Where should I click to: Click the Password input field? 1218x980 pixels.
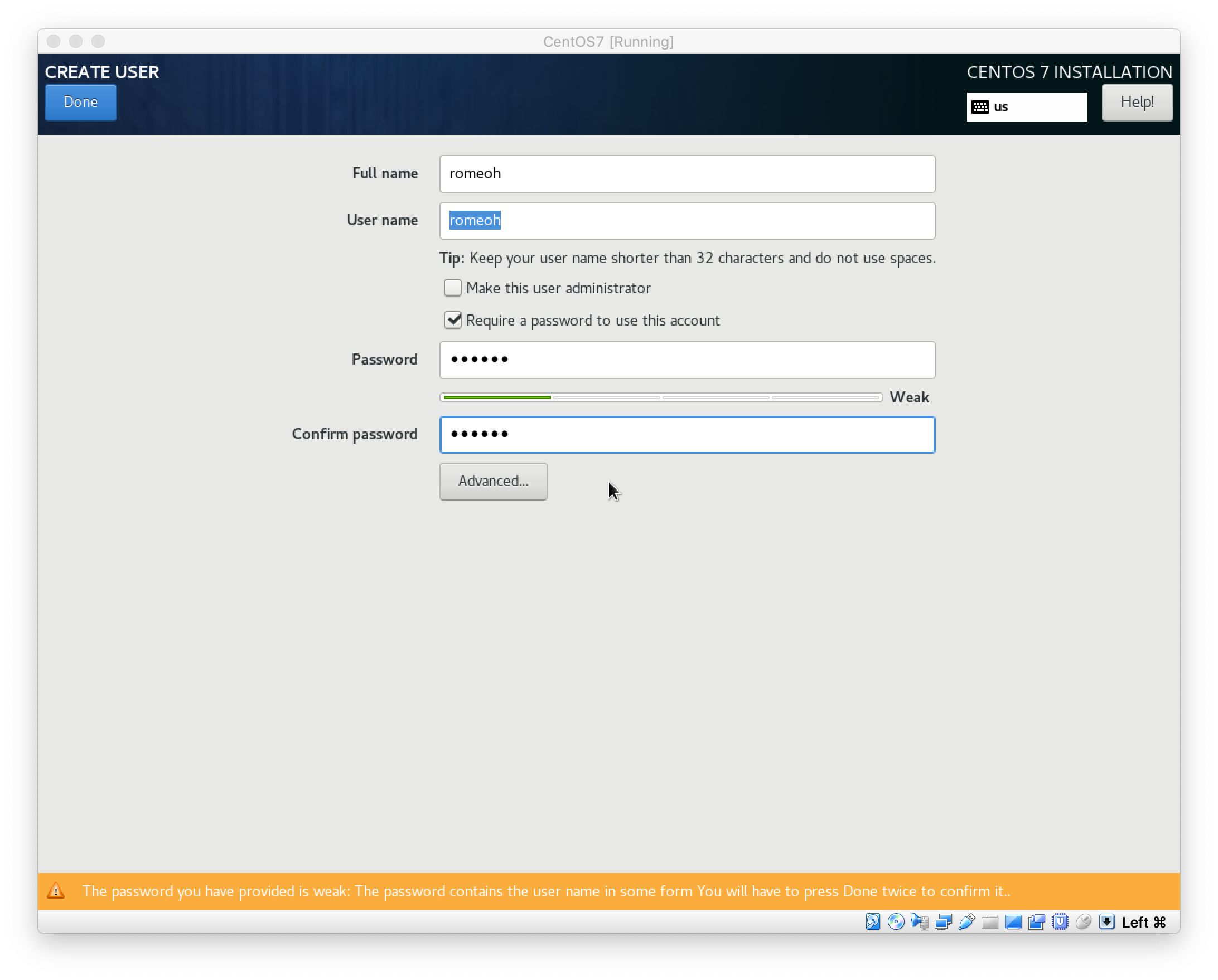pos(687,360)
